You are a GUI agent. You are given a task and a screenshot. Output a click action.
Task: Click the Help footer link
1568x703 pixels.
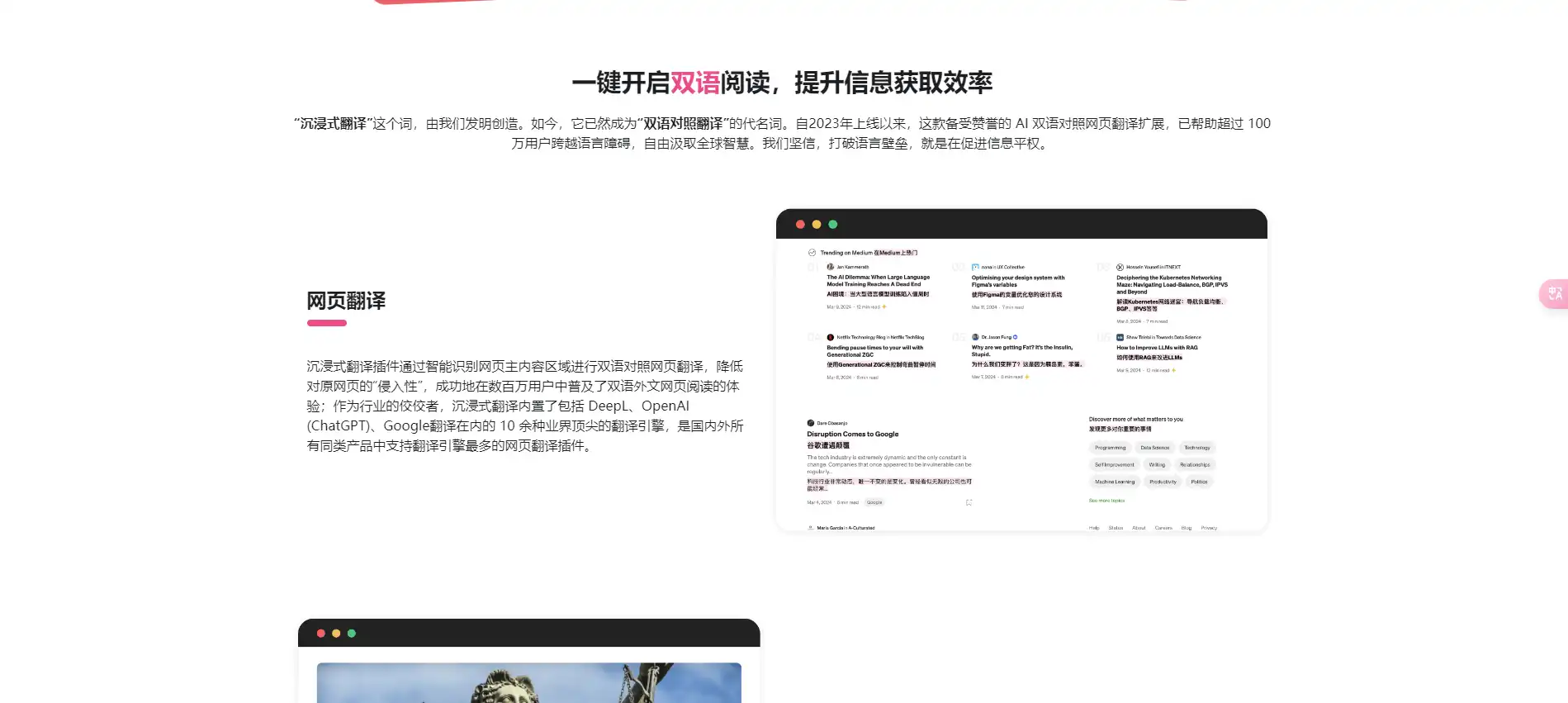[1094, 528]
